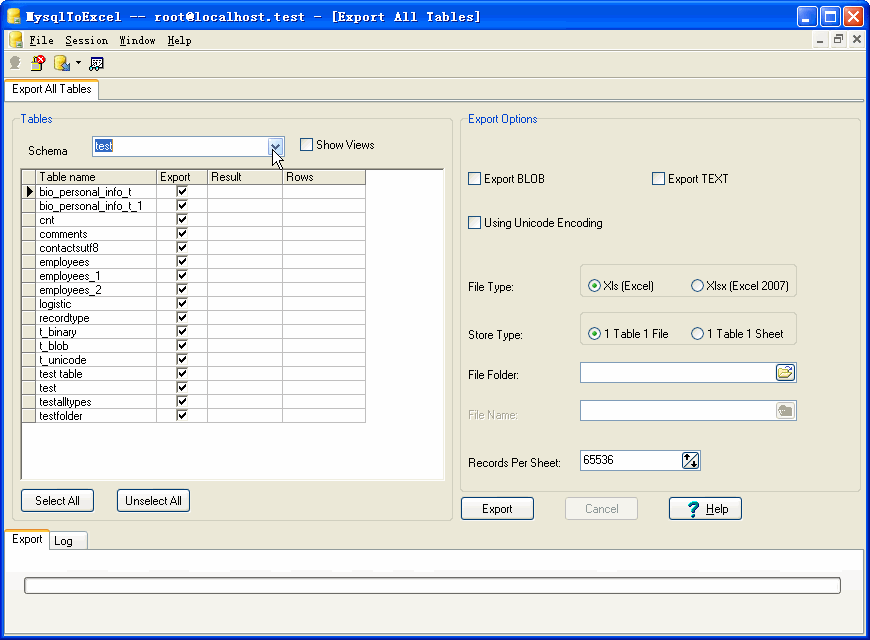Image resolution: width=870 pixels, height=640 pixels.
Task: Click the export progress bar
Action: (432, 586)
